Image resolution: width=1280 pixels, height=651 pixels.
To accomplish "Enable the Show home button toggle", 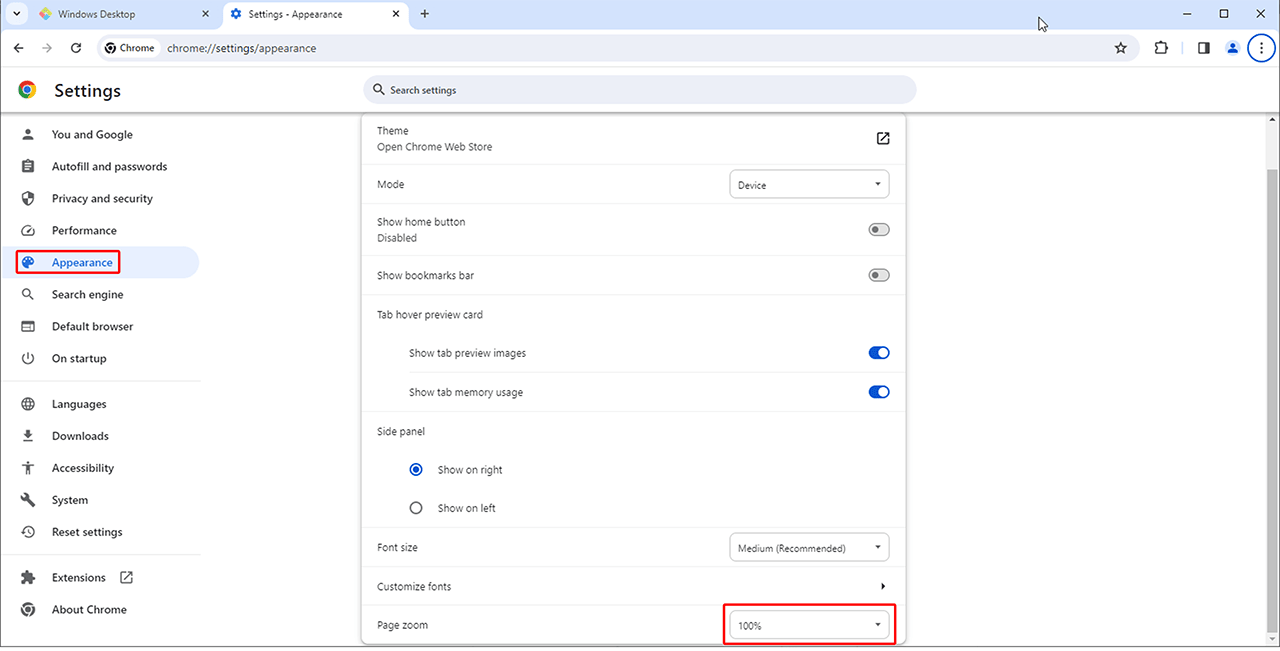I will tap(878, 230).
